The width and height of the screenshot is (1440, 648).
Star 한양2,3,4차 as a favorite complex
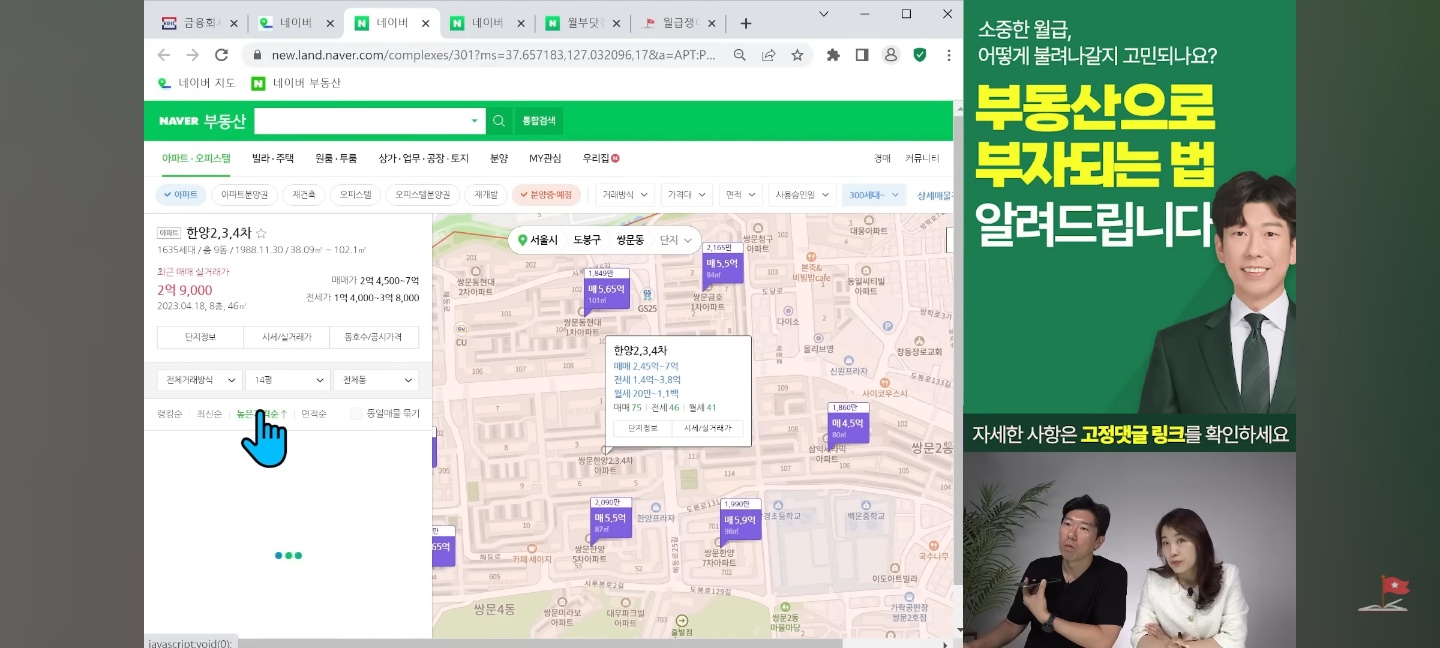[261, 233]
